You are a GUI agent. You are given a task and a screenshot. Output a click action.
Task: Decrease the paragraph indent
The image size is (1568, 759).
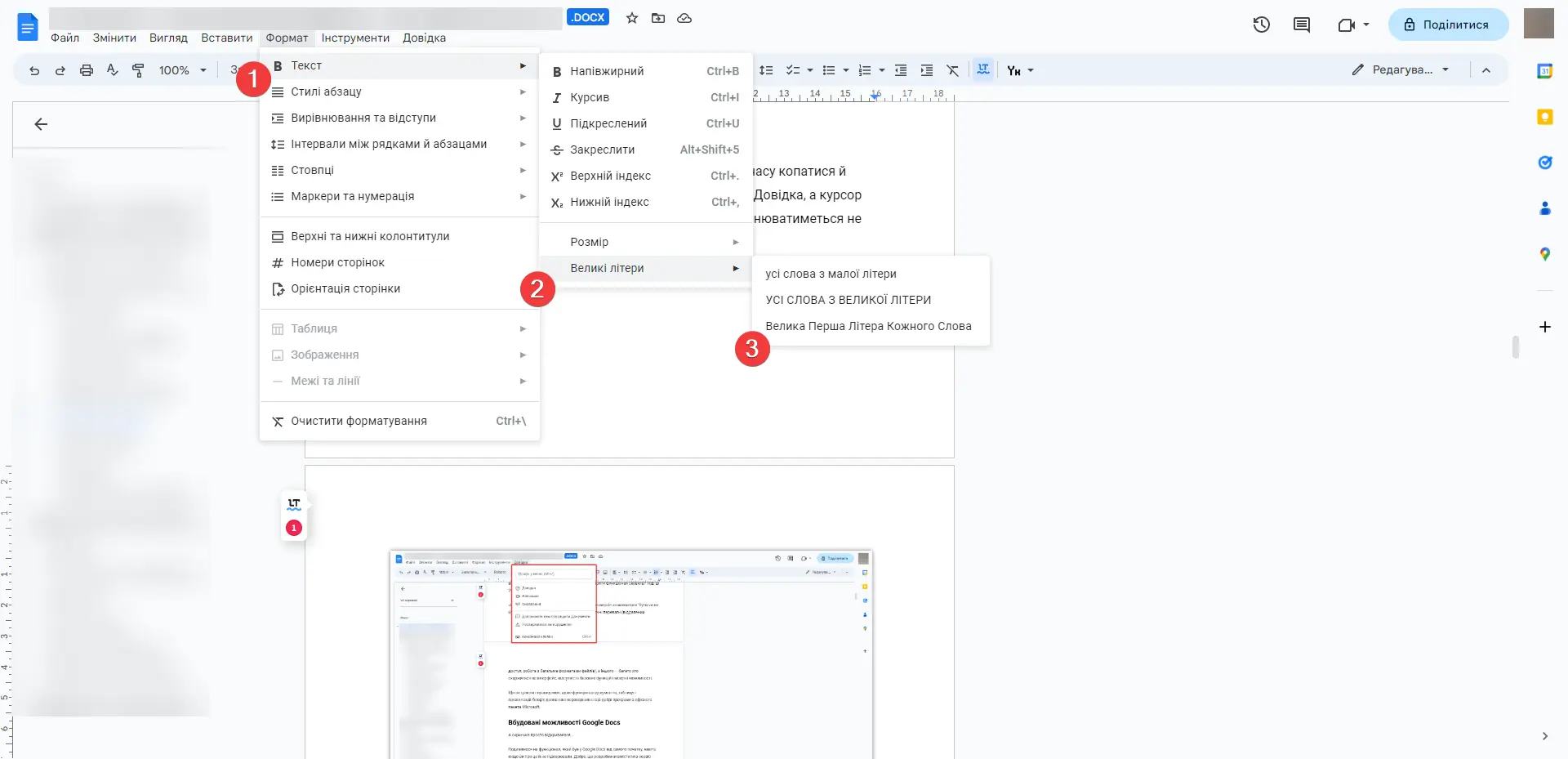[x=901, y=70]
